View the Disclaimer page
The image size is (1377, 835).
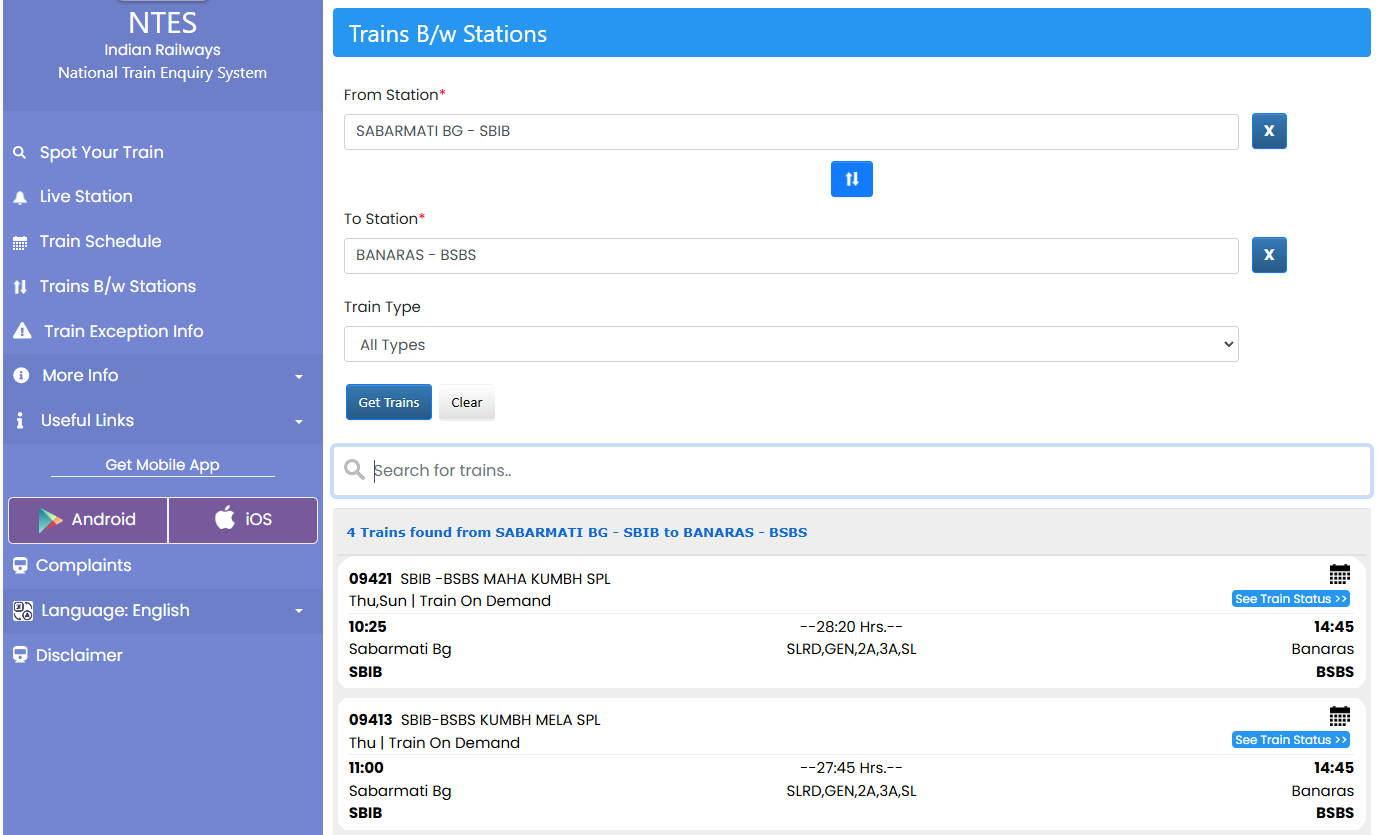79,655
